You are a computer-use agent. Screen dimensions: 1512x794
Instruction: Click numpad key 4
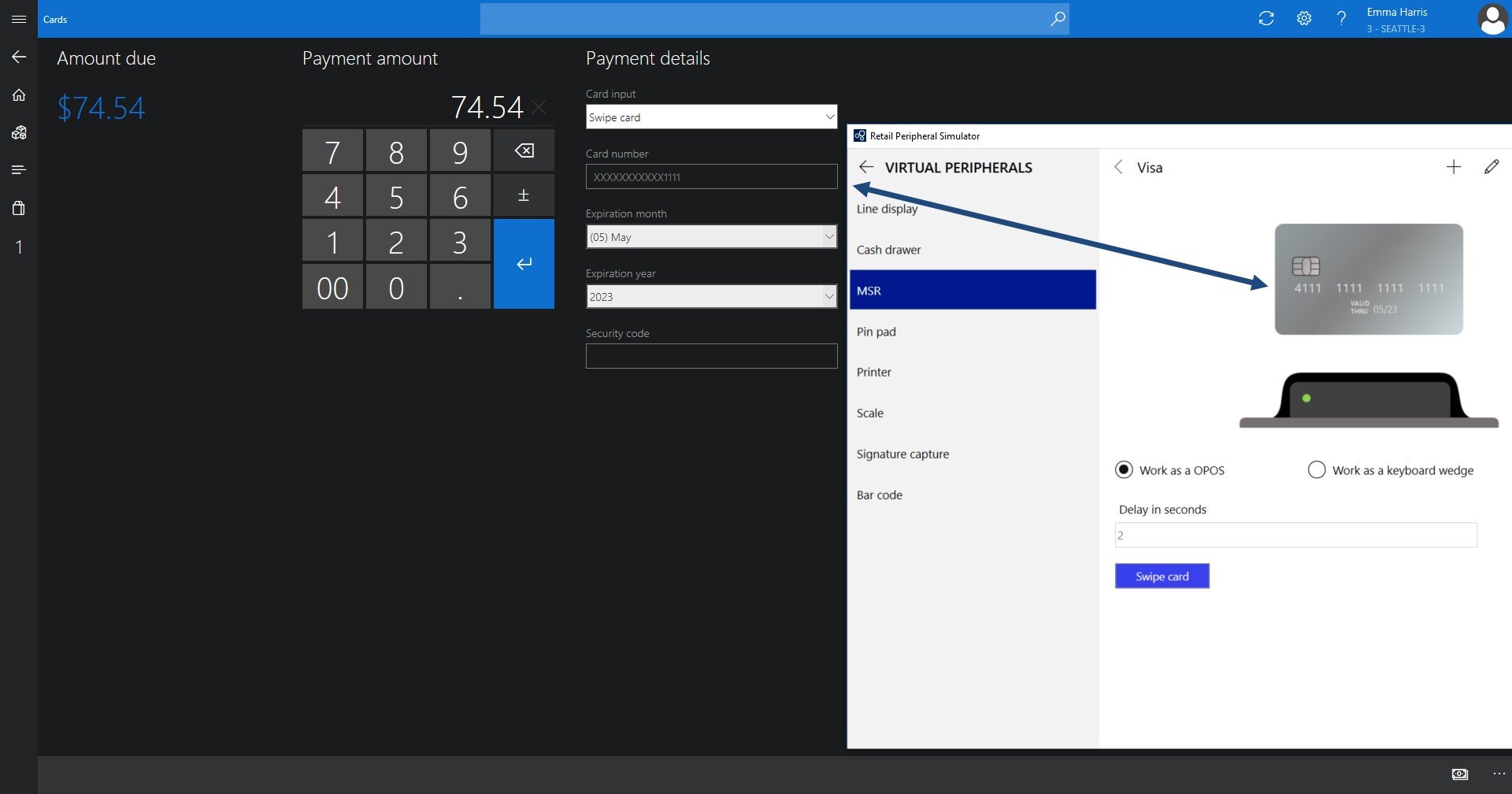[x=332, y=195]
